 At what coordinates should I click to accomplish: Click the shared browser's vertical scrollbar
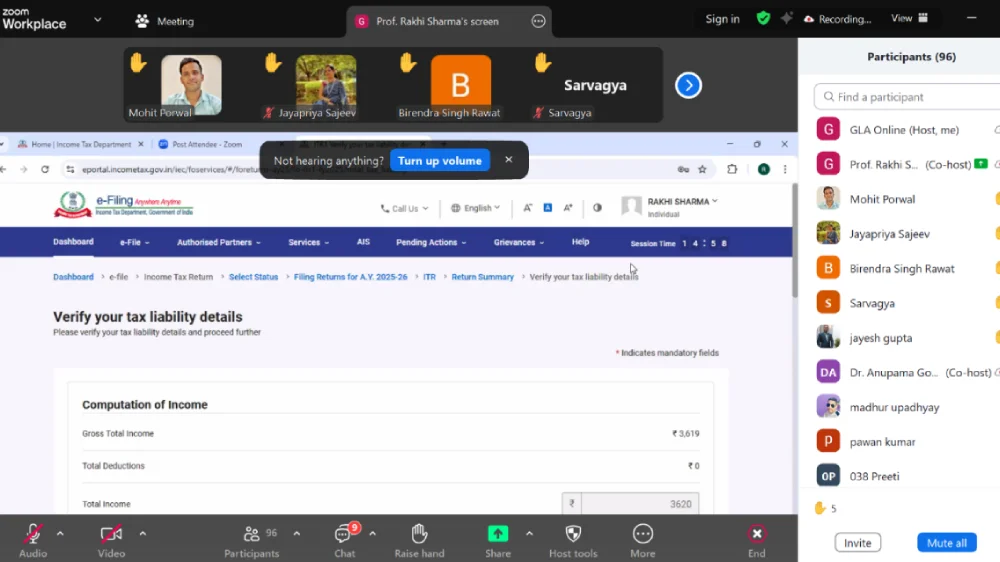[x=794, y=240]
